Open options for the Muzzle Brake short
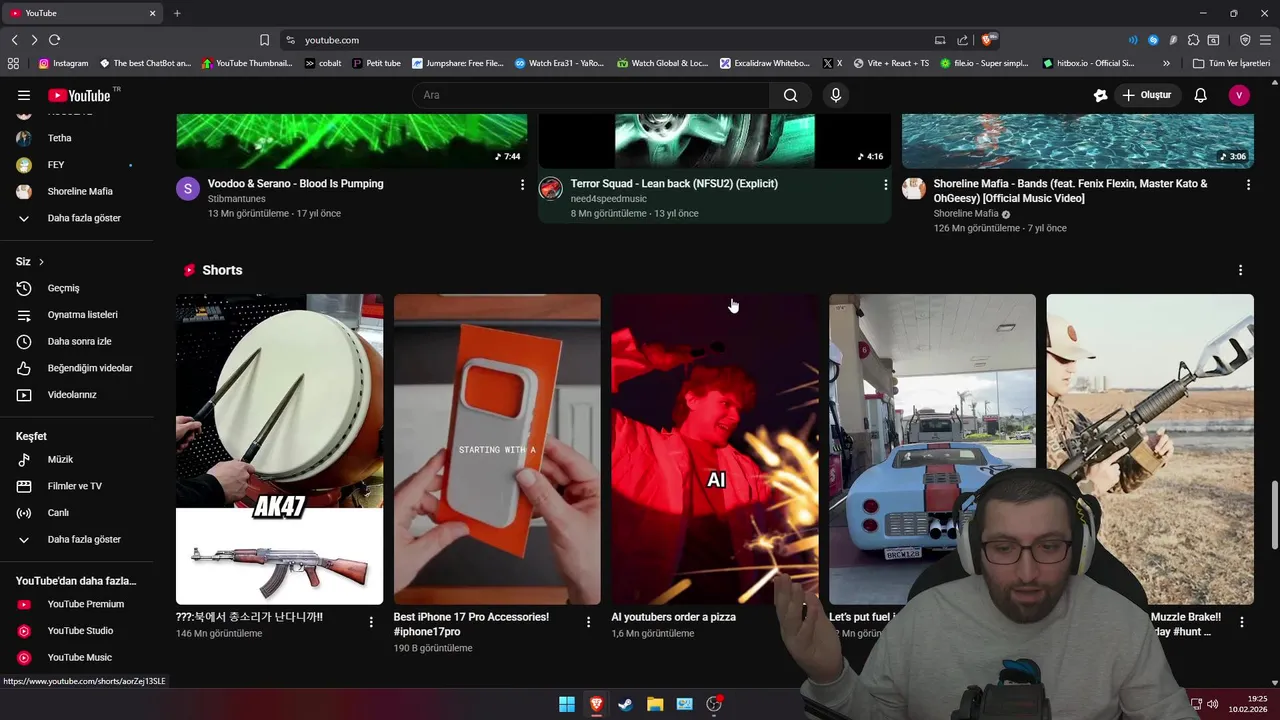This screenshot has height=720, width=1280. [x=1242, y=622]
